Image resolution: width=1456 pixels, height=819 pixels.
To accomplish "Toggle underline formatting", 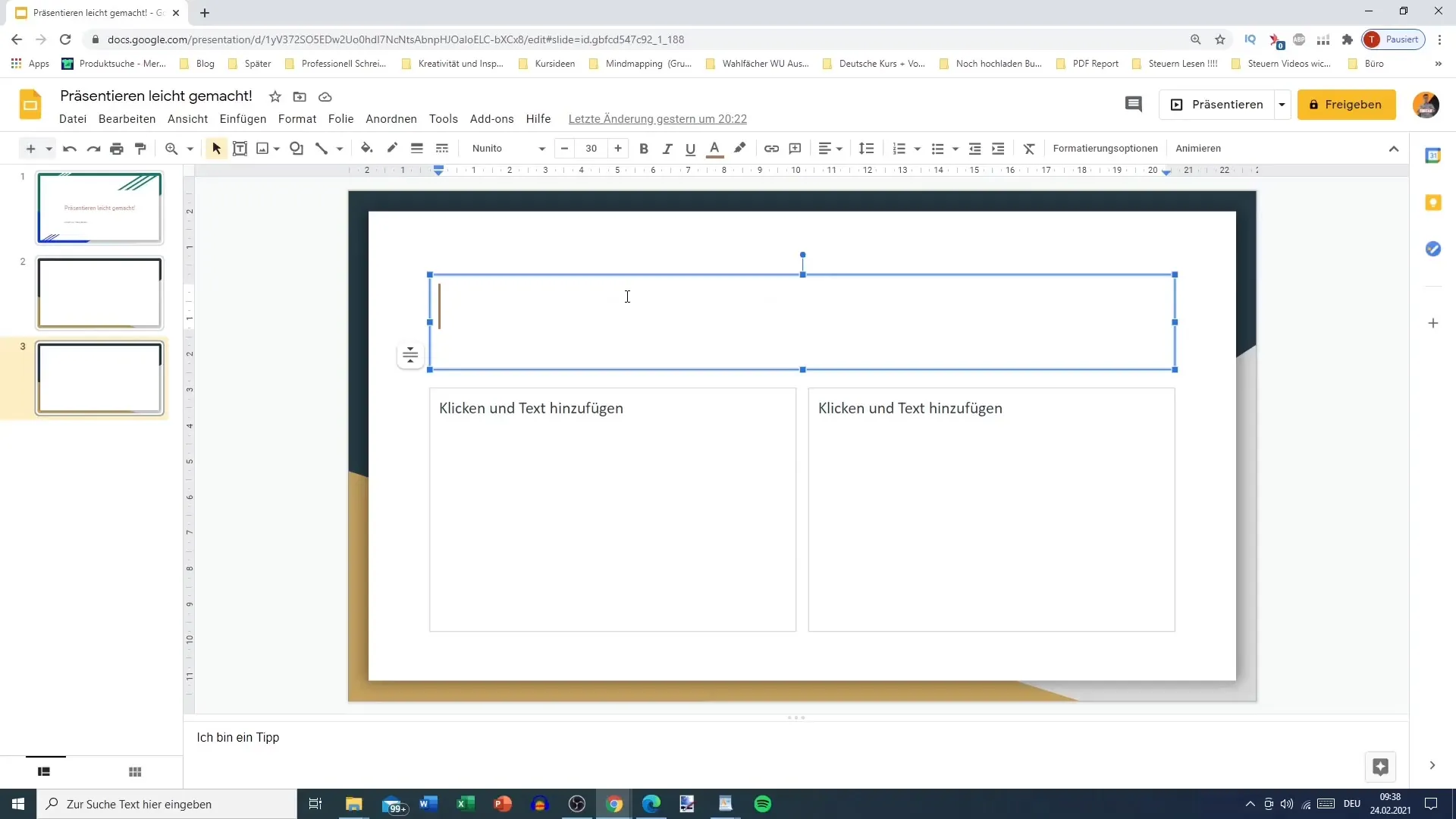I will 690,149.
